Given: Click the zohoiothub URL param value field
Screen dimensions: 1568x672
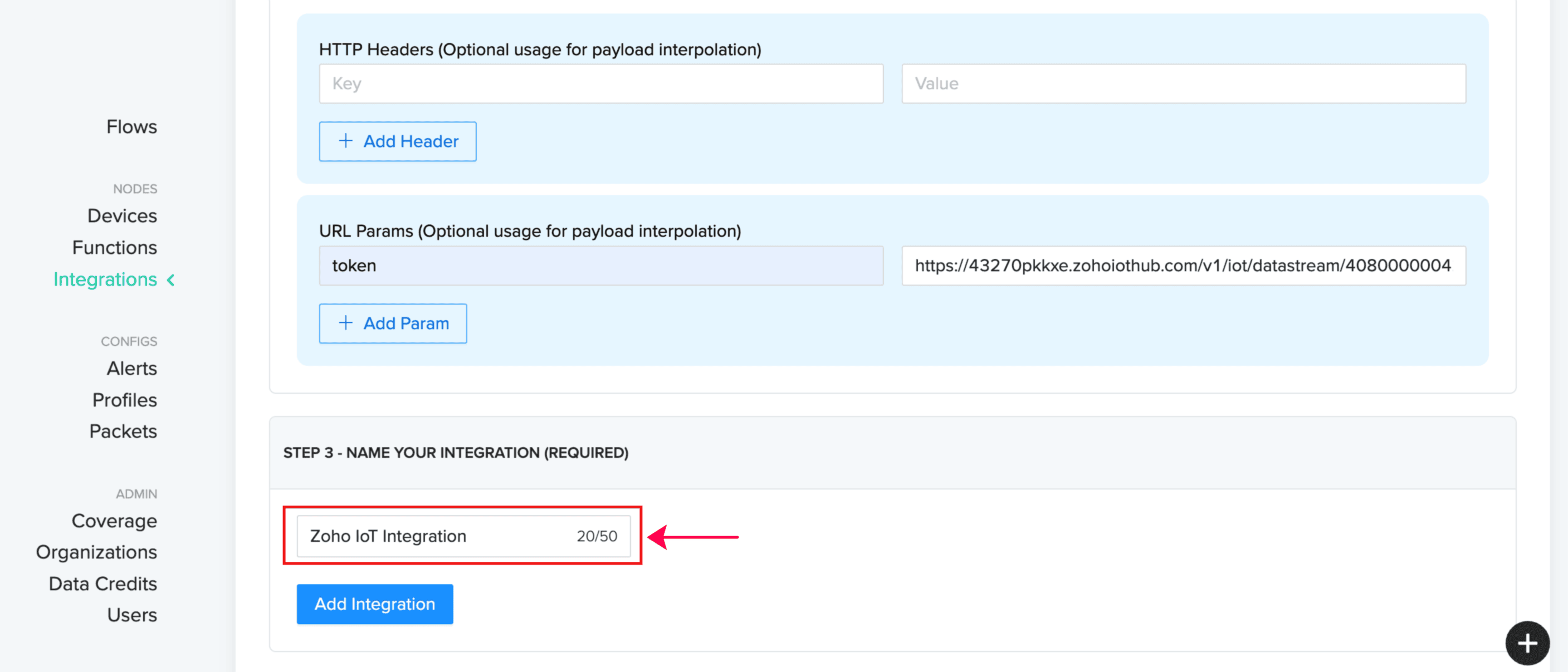Looking at the screenshot, I should (1183, 266).
